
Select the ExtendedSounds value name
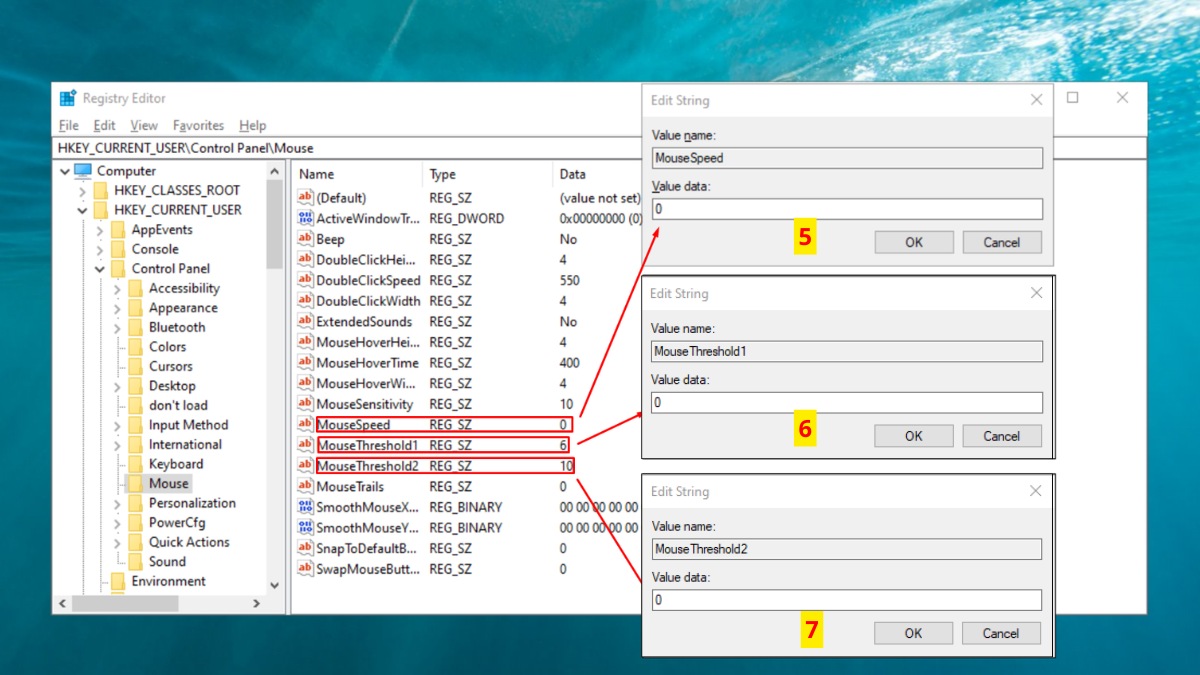pos(364,322)
